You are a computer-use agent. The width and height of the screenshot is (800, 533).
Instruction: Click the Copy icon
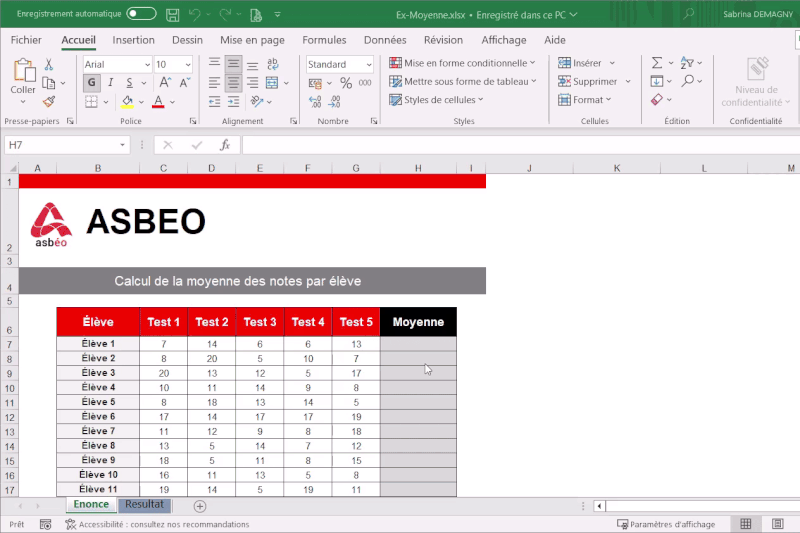pyautogui.click(x=48, y=83)
